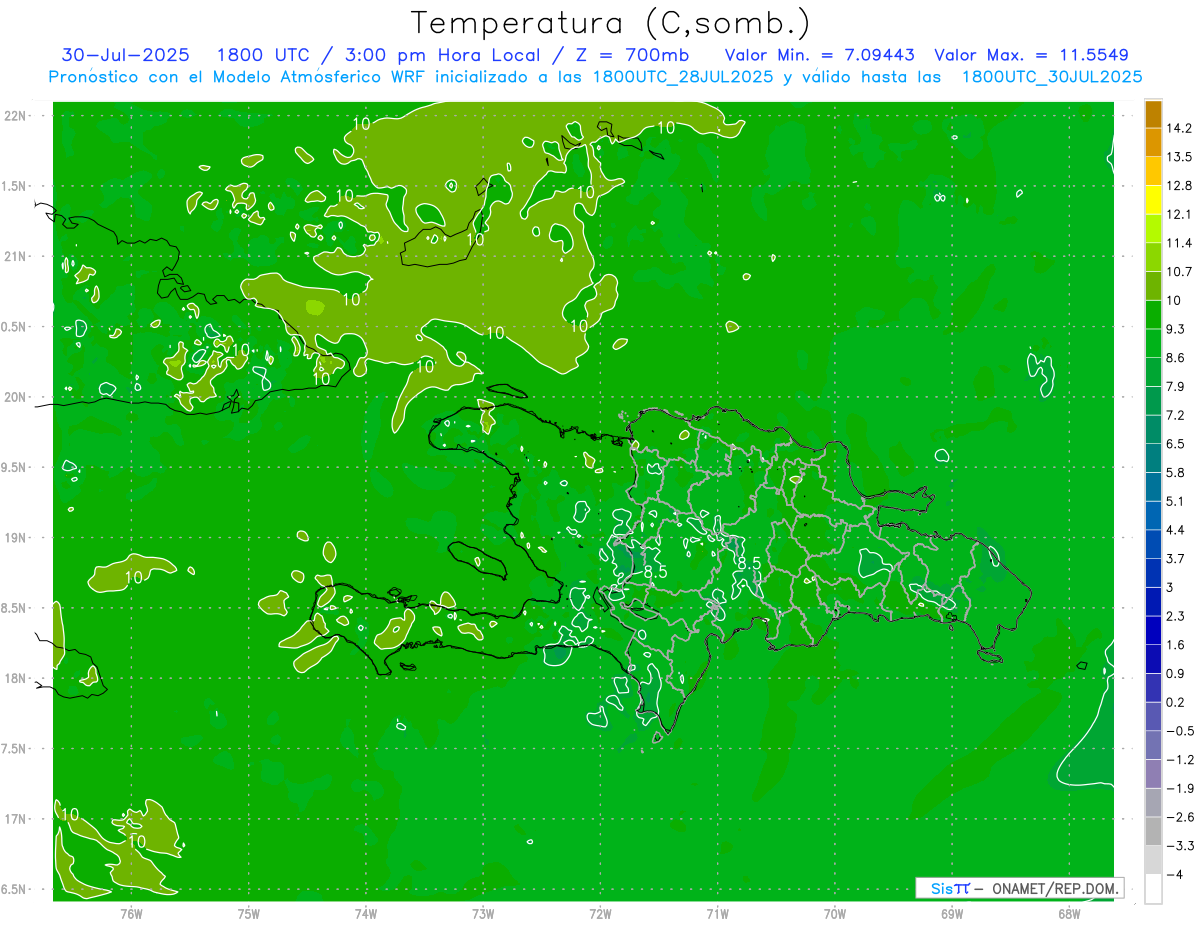Click the 68W longitude axis label

(1069, 913)
